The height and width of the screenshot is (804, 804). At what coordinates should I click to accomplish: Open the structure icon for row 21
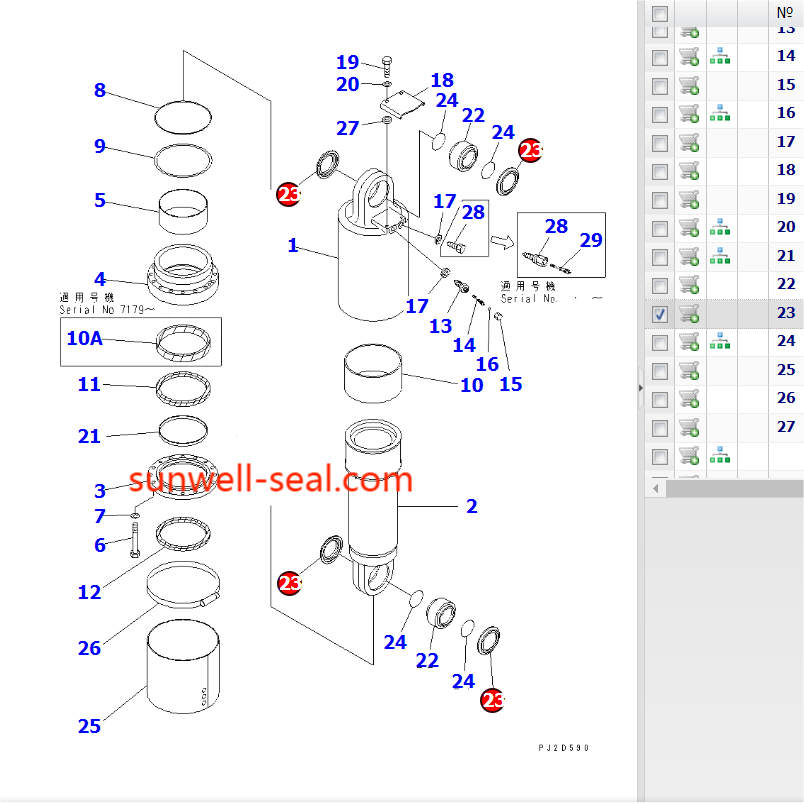tap(719, 257)
